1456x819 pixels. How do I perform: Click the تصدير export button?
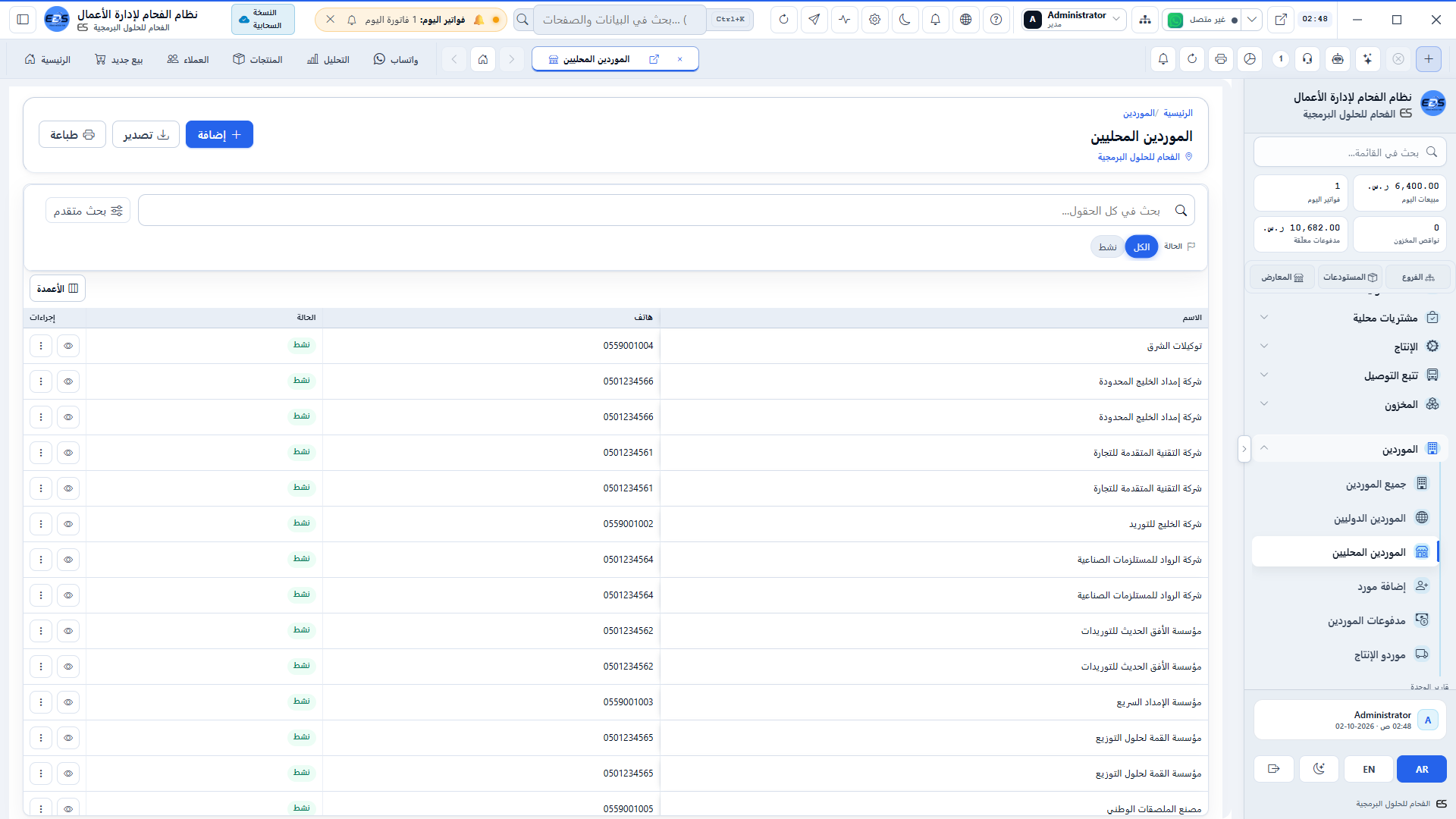[146, 135]
